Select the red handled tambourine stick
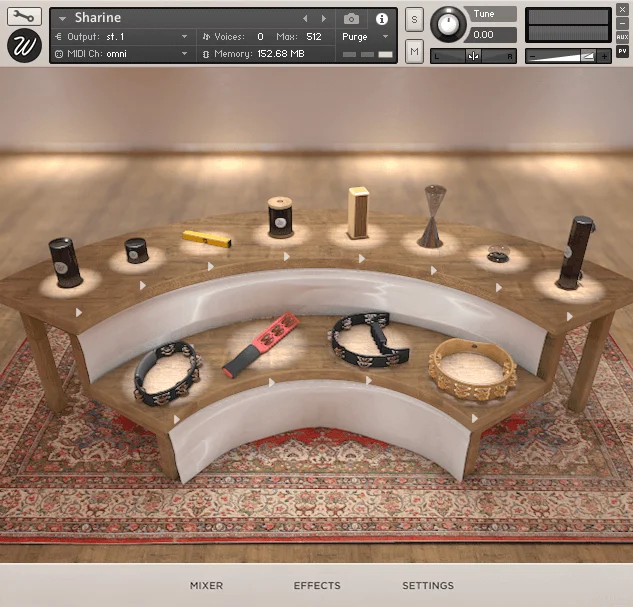This screenshot has height=607, width=633. (x=260, y=345)
